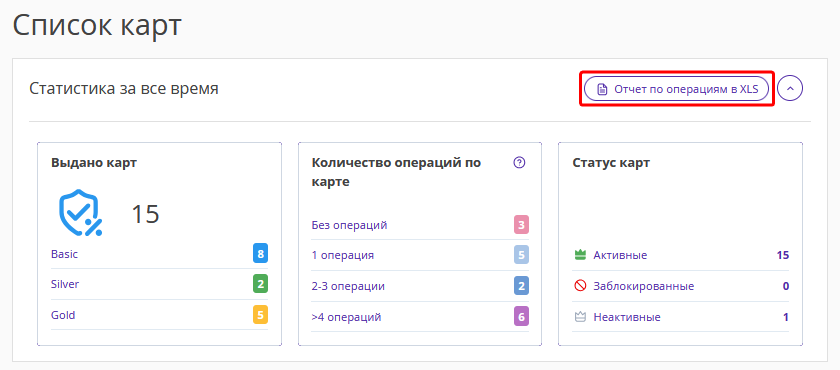Click the inactive cards count 1
Image resolution: width=840 pixels, height=370 pixels.
tap(786, 317)
